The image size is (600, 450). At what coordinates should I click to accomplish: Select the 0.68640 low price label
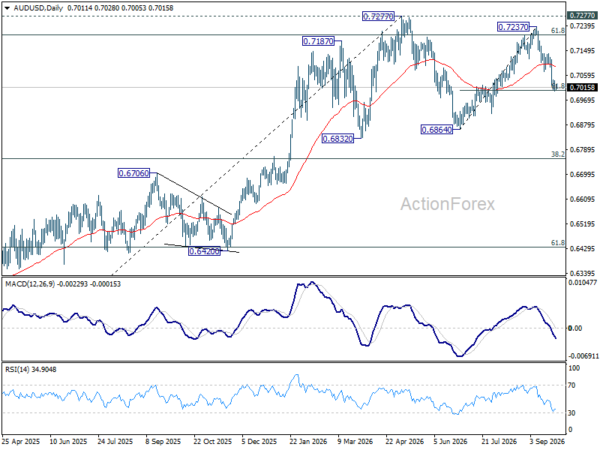tap(437, 130)
